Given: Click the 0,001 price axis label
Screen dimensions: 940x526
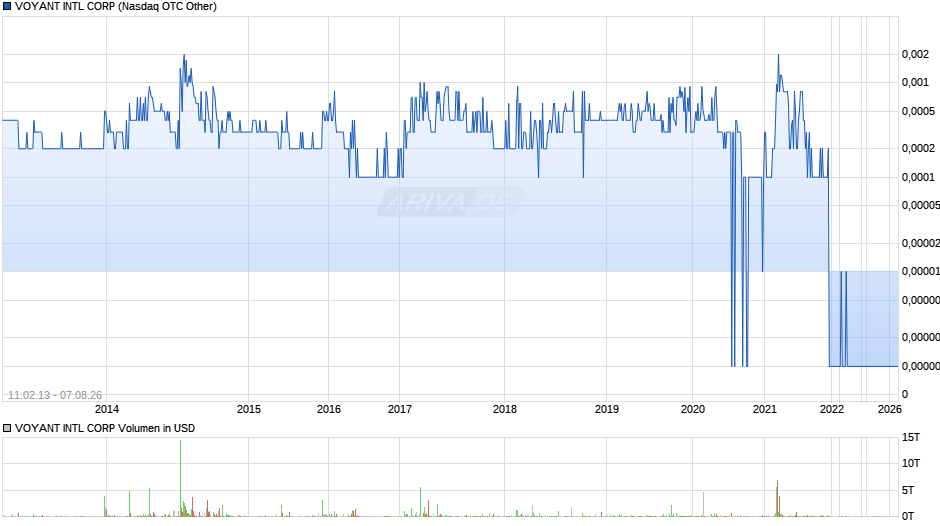Looking at the screenshot, I should [x=915, y=82].
